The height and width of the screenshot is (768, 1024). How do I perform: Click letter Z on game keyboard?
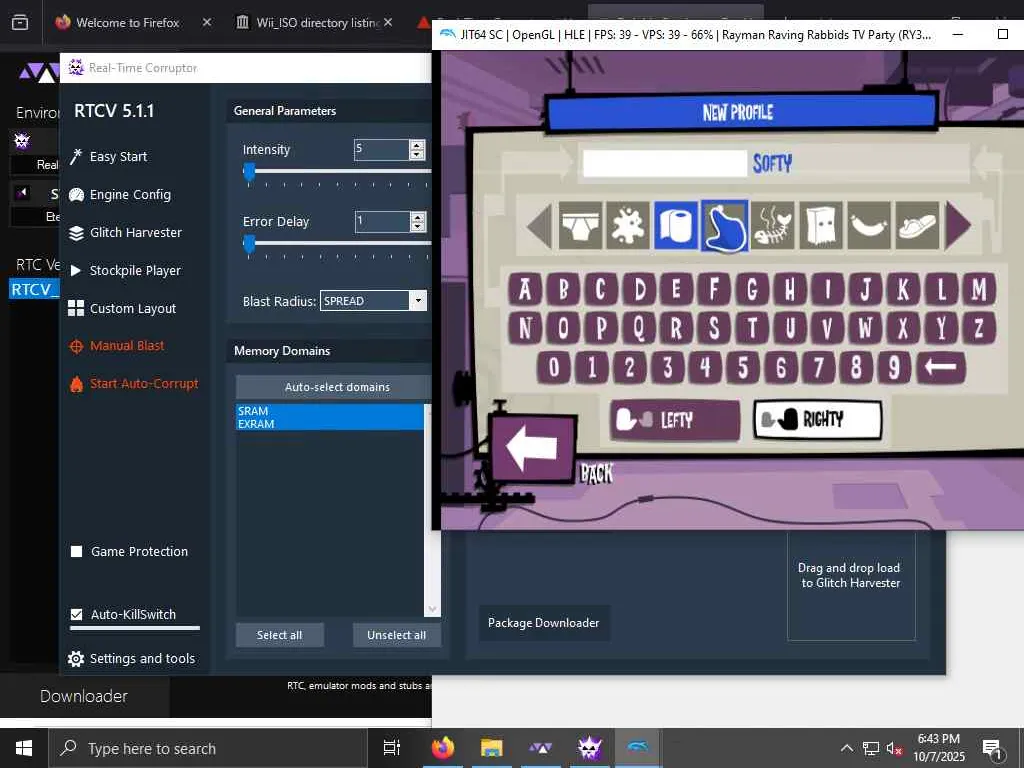pos(978,328)
